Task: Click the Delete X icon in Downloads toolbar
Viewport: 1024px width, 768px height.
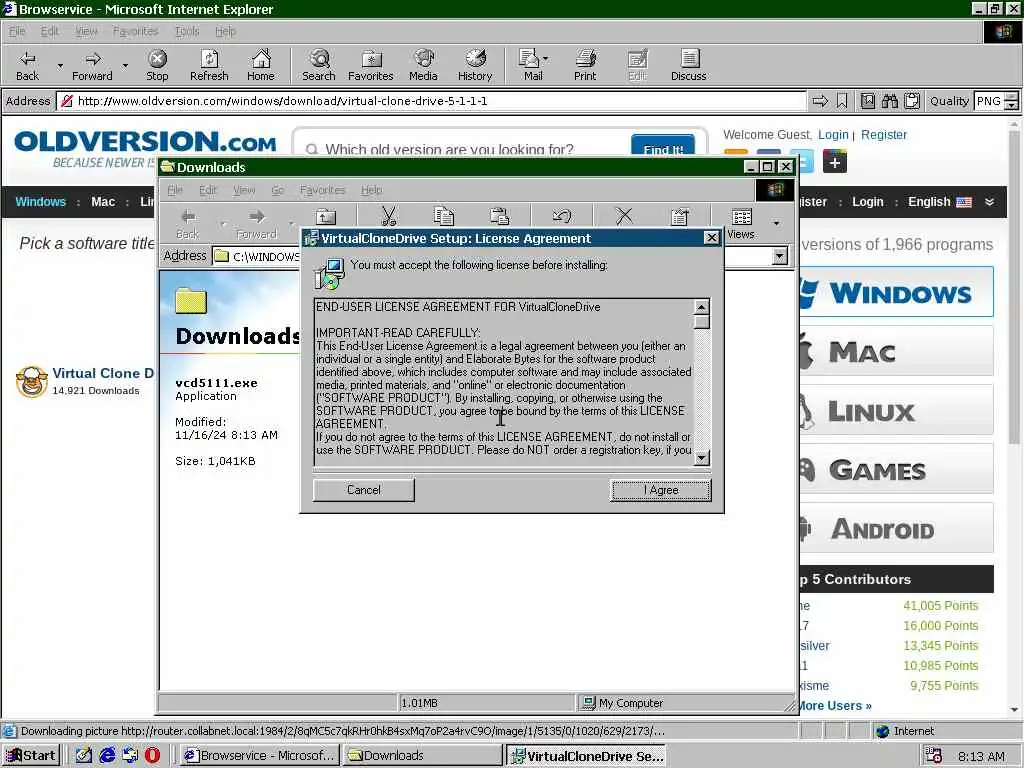Action: click(624, 216)
